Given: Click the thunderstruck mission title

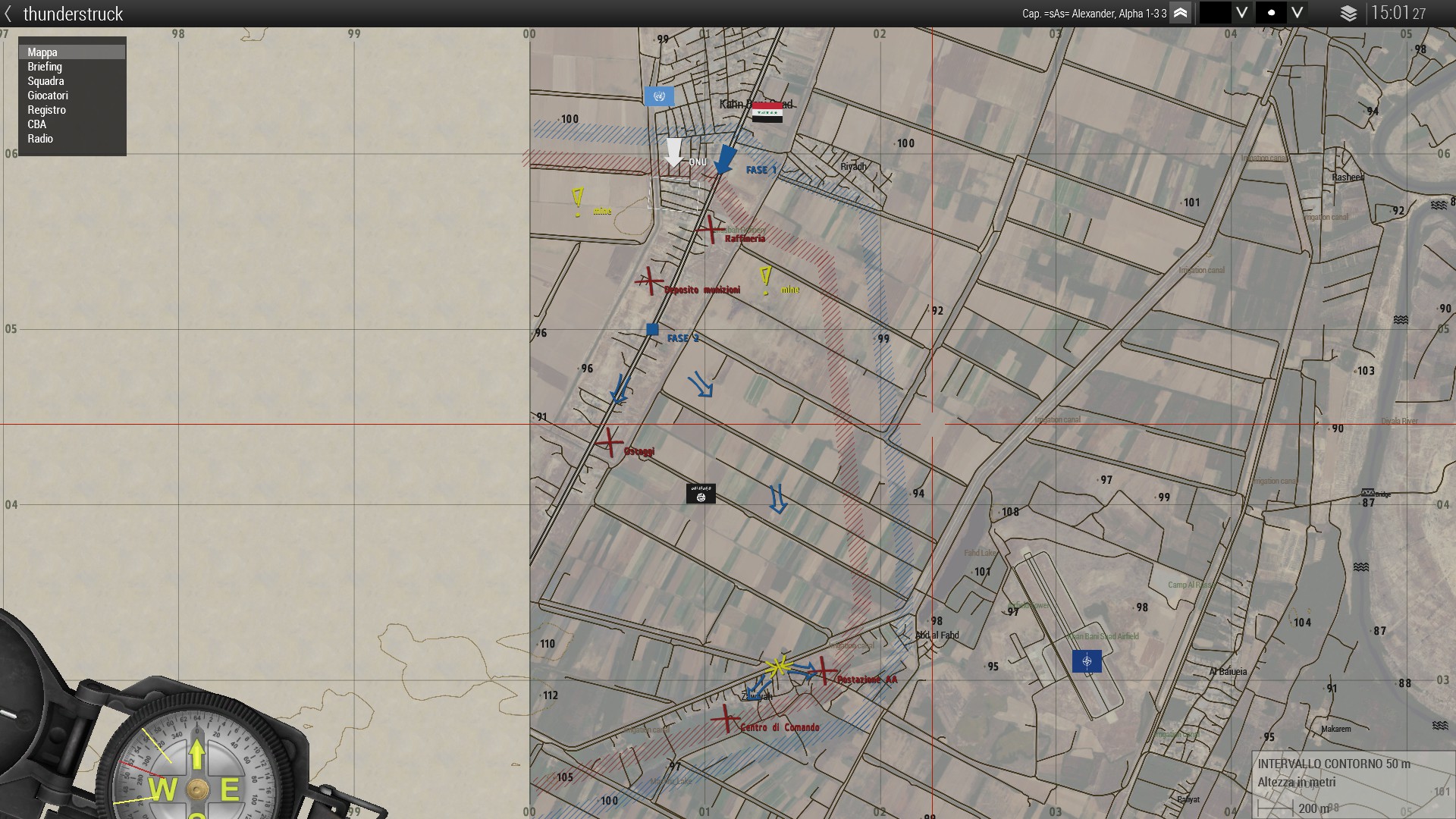Looking at the screenshot, I should [73, 14].
